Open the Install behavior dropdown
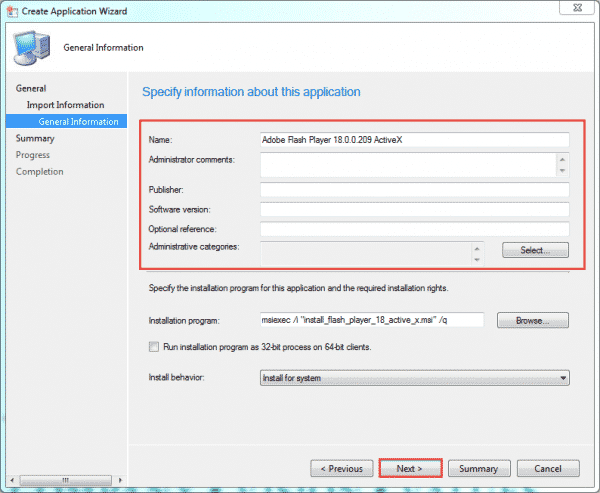 click(414, 378)
